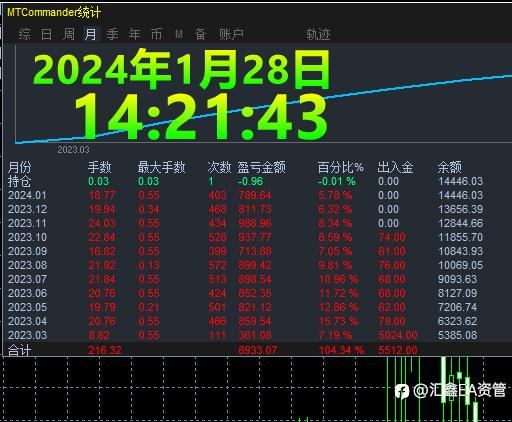Screen dimensions: 512x422
Task: Click balance value 10069.05
Action: tap(460, 265)
